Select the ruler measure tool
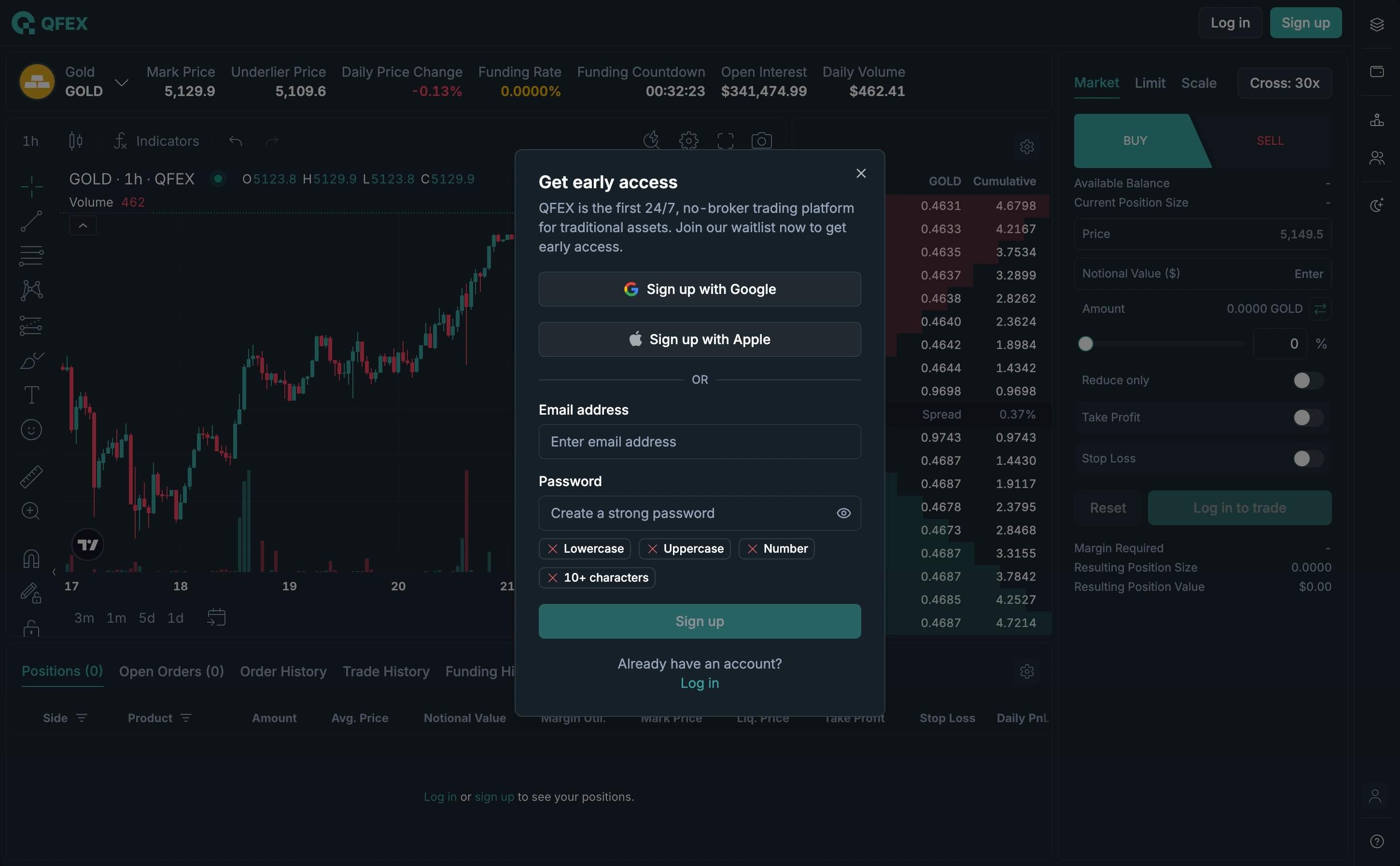The image size is (1400, 866). pos(31,476)
